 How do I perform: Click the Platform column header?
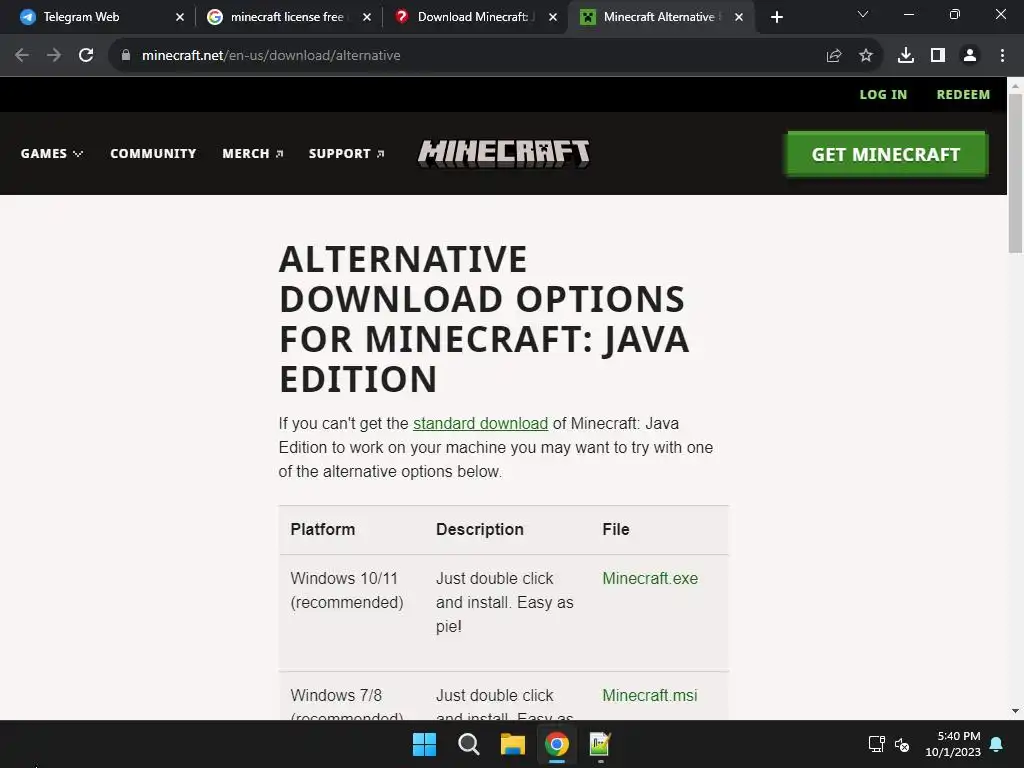(323, 530)
